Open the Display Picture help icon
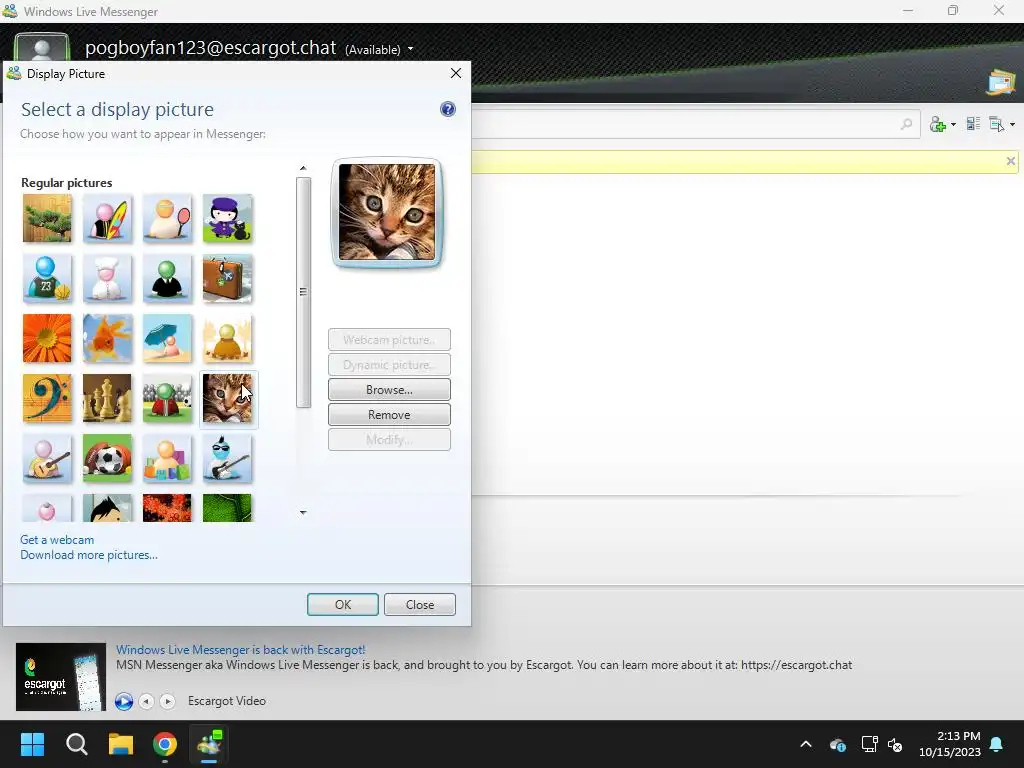The height and width of the screenshot is (768, 1024). click(447, 109)
